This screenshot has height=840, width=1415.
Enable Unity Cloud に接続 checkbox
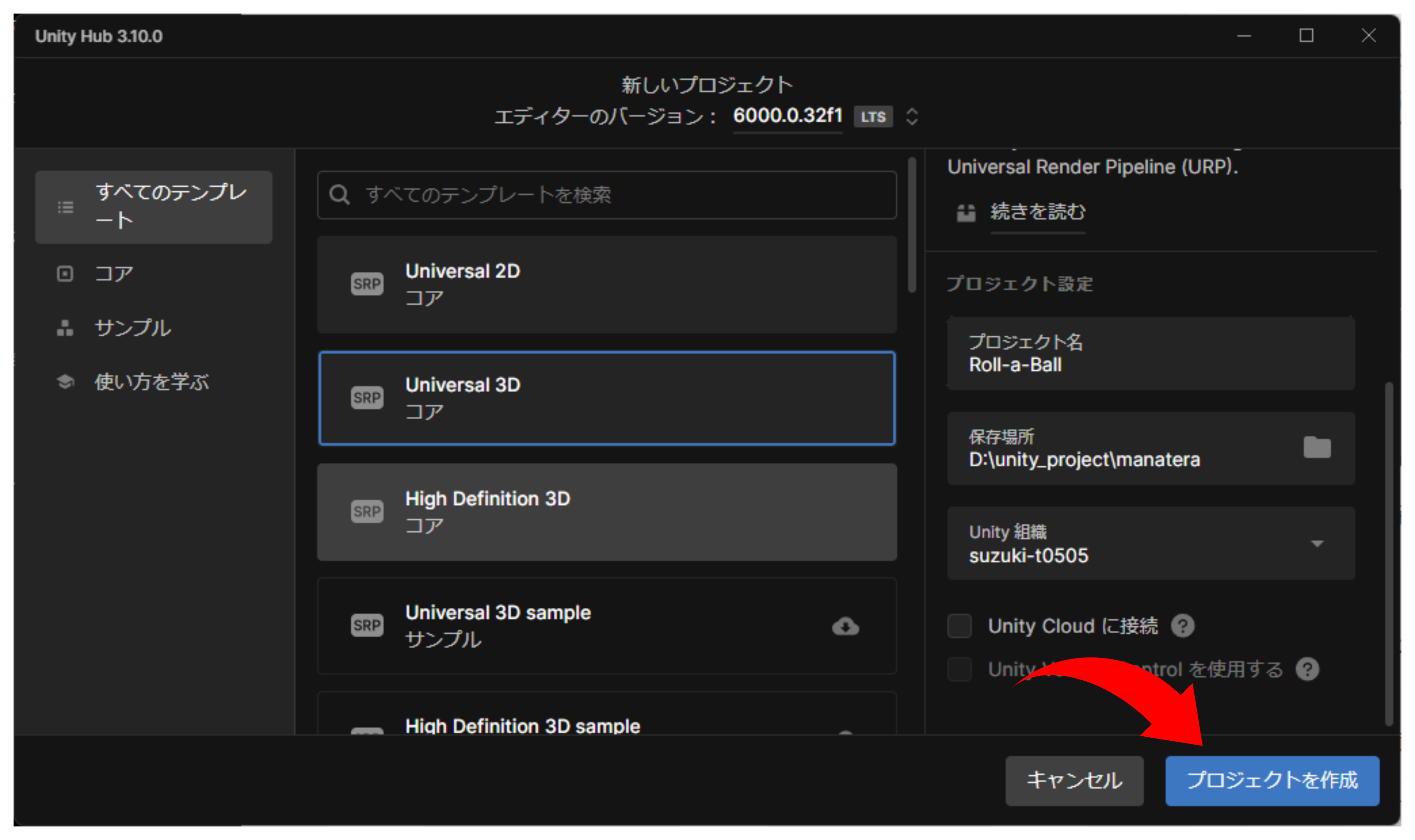pos(959,626)
